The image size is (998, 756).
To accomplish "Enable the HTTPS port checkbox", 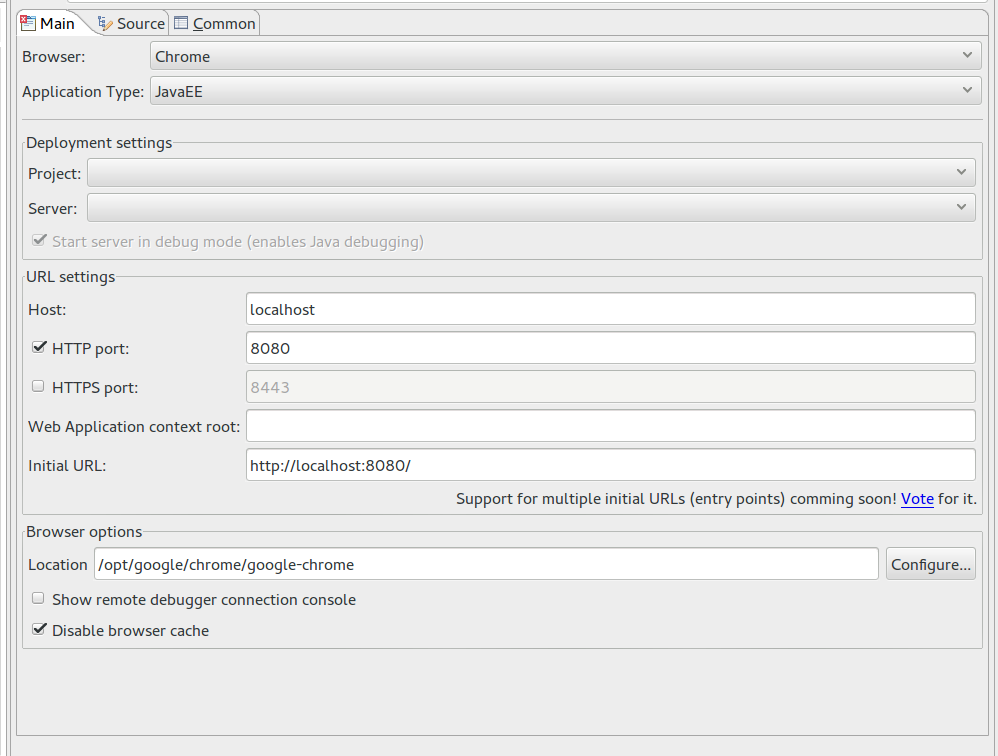I will (38, 386).
